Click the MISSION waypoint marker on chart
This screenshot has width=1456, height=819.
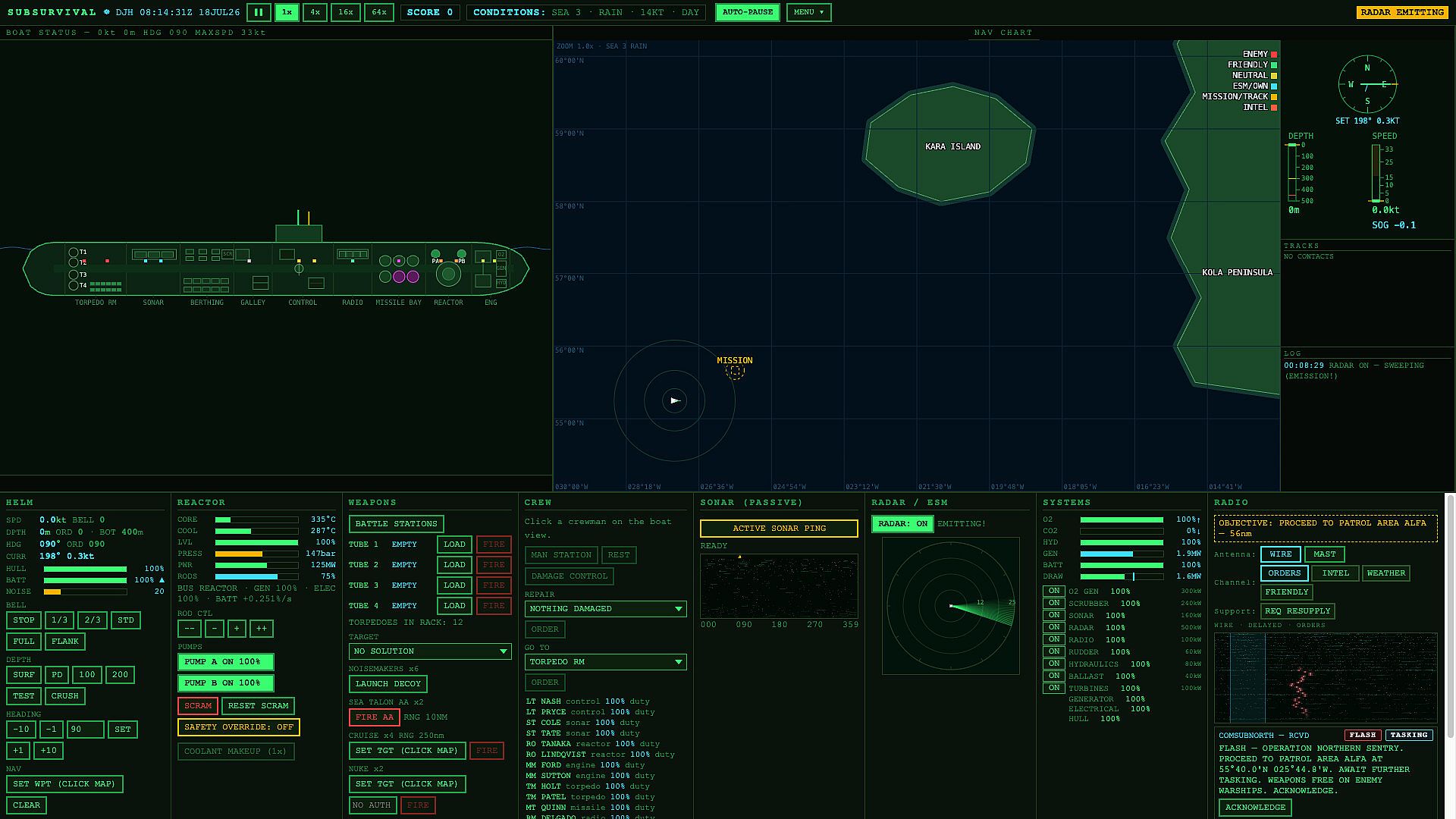pyautogui.click(x=735, y=372)
